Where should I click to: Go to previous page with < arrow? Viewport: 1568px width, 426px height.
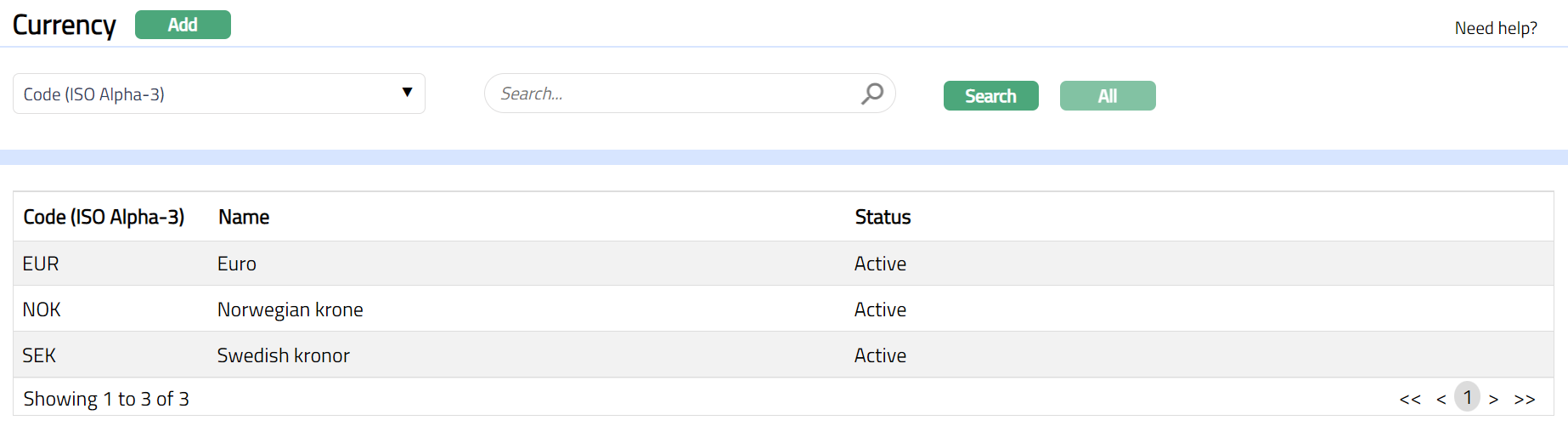point(1441,399)
